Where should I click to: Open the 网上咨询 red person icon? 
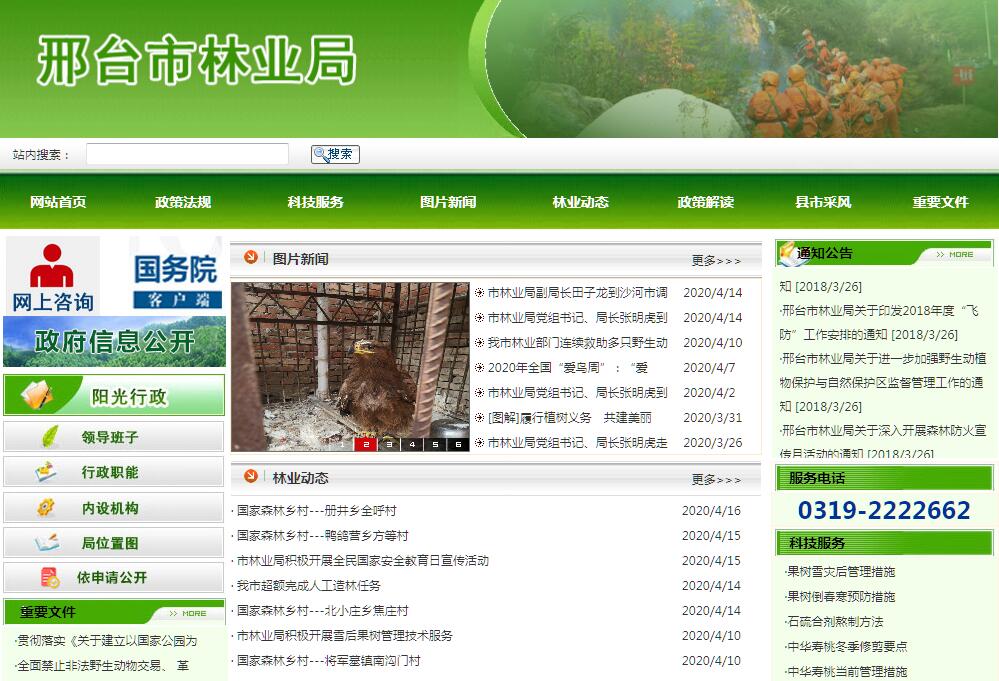pyautogui.click(x=52, y=266)
